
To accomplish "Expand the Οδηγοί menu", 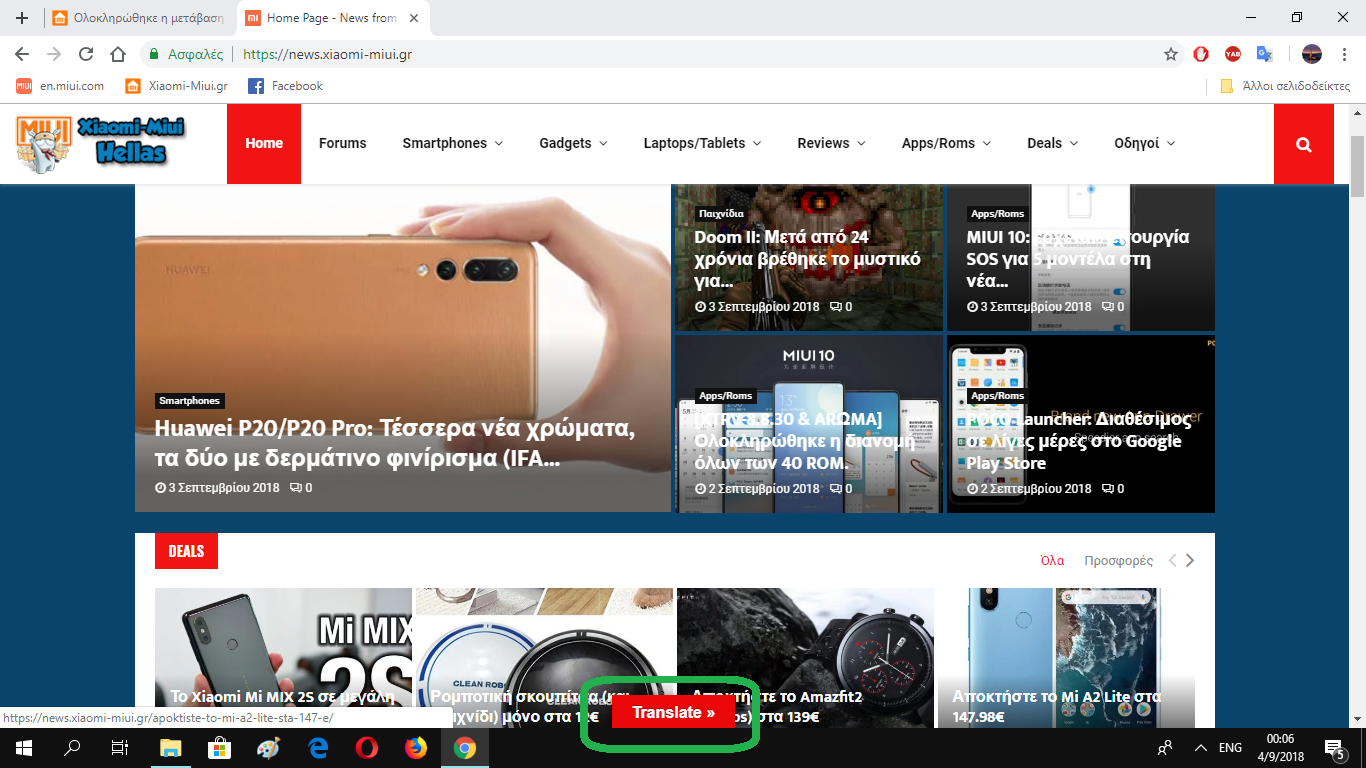I will 1144,144.
